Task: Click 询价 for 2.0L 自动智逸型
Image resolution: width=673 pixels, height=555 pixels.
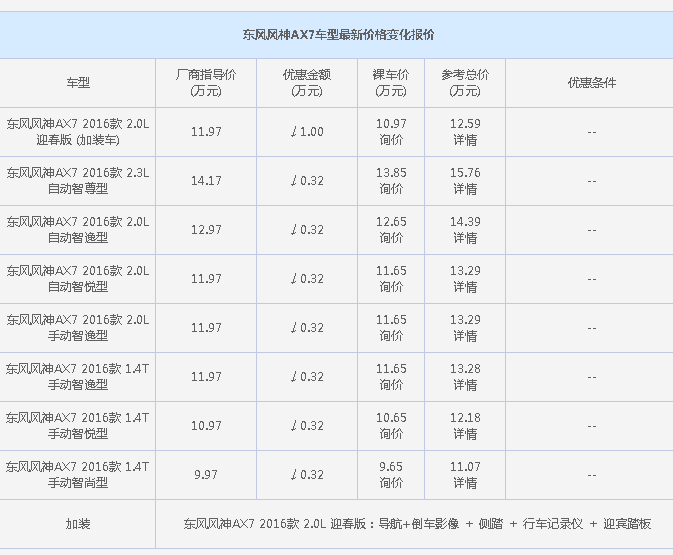Action: [391, 238]
